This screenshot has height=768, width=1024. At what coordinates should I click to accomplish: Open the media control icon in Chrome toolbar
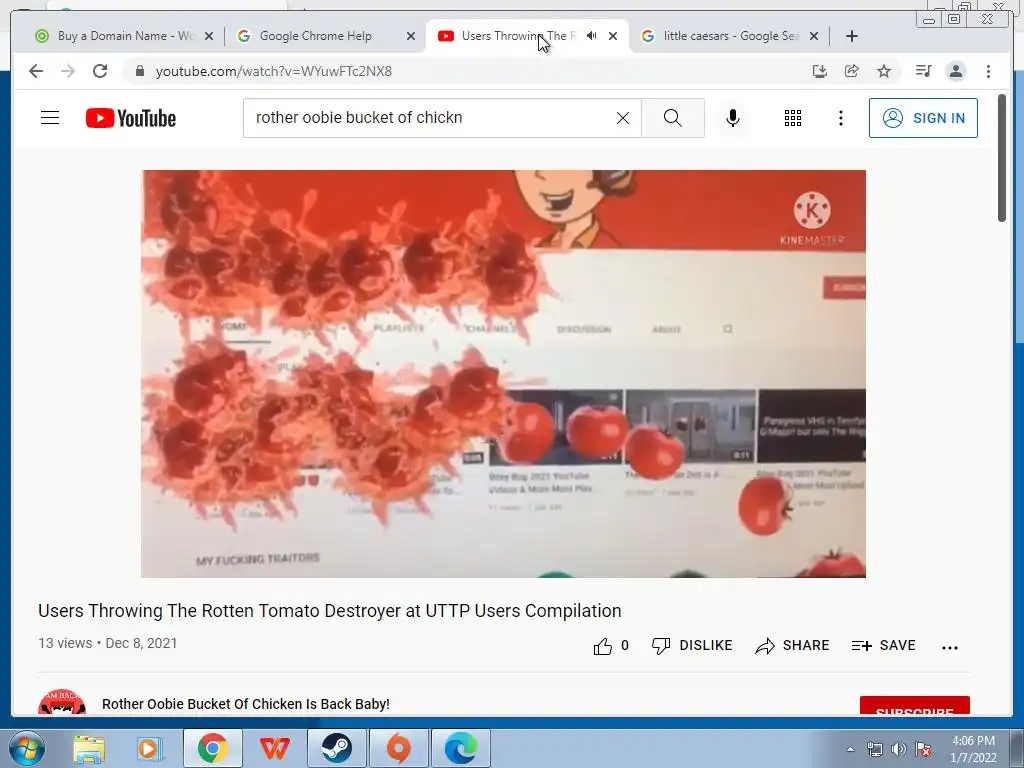pos(923,71)
